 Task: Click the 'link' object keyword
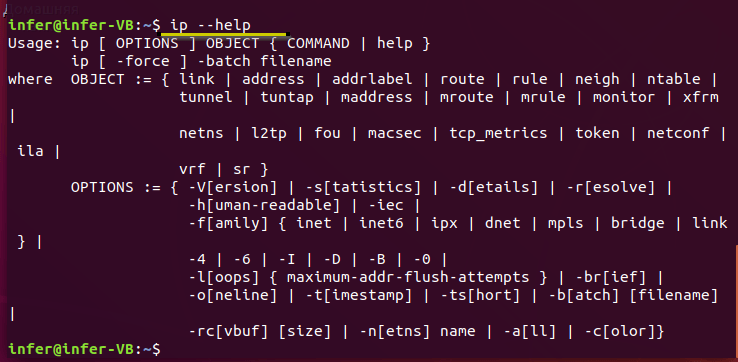point(197,79)
